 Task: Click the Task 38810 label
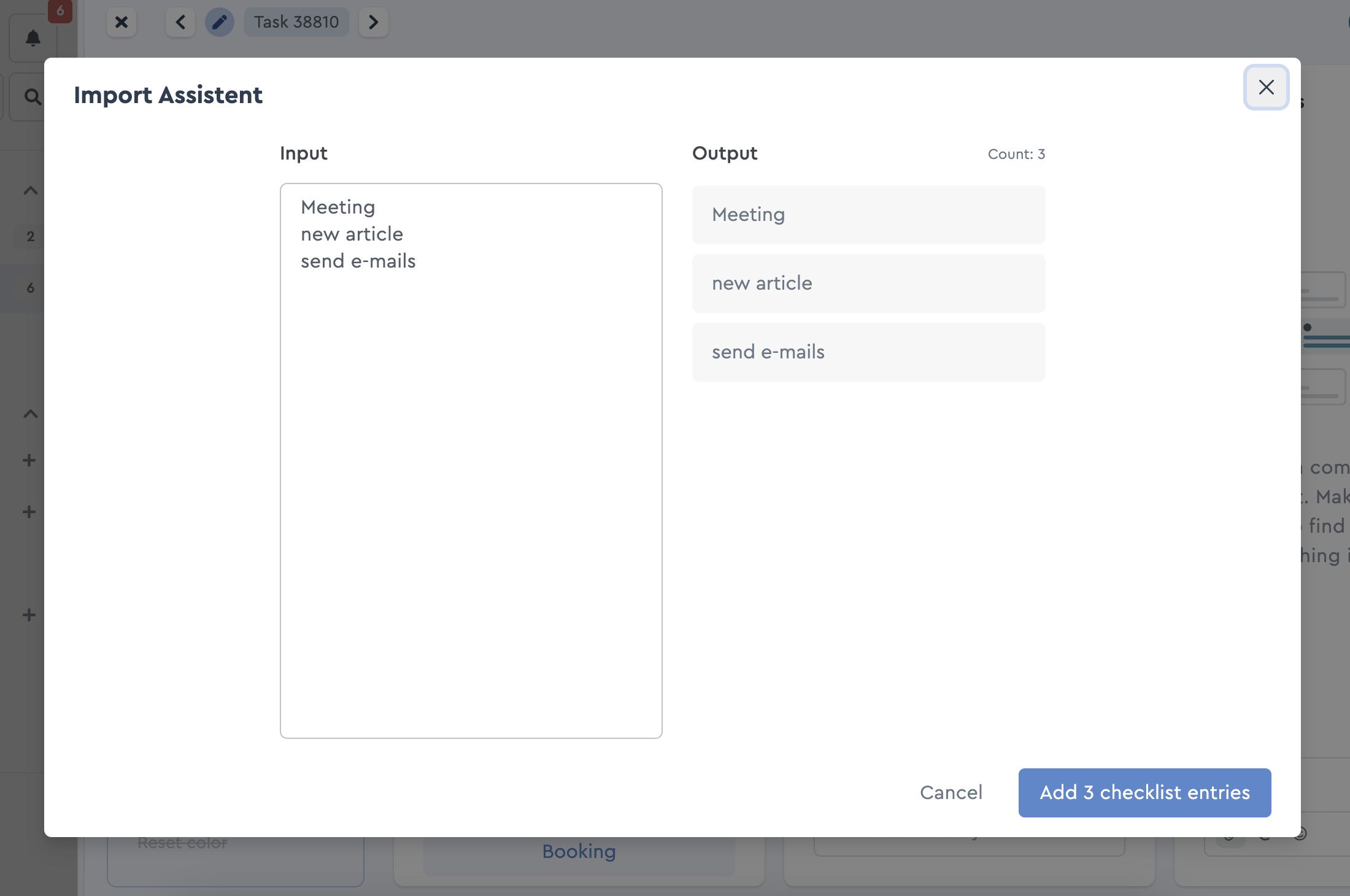pos(296,21)
